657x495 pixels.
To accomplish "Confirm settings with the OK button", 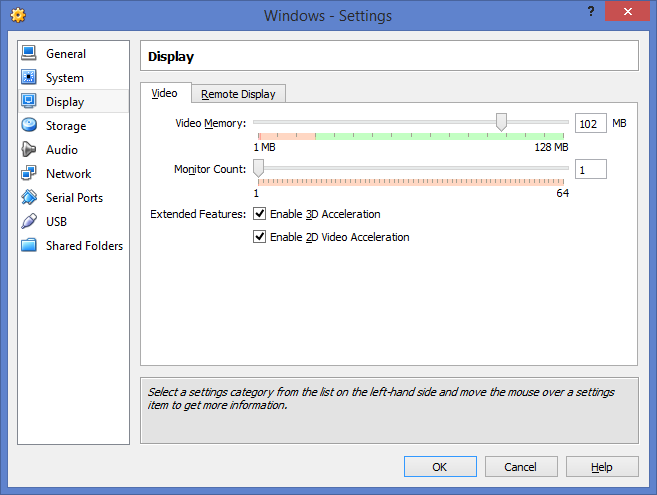I will (x=440, y=466).
